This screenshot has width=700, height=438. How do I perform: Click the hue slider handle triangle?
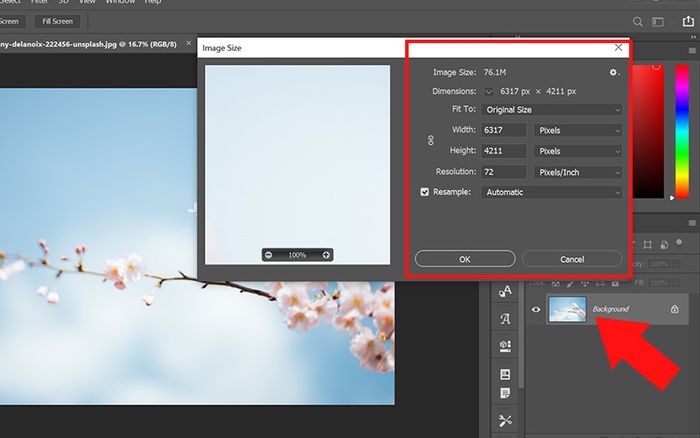(672, 197)
